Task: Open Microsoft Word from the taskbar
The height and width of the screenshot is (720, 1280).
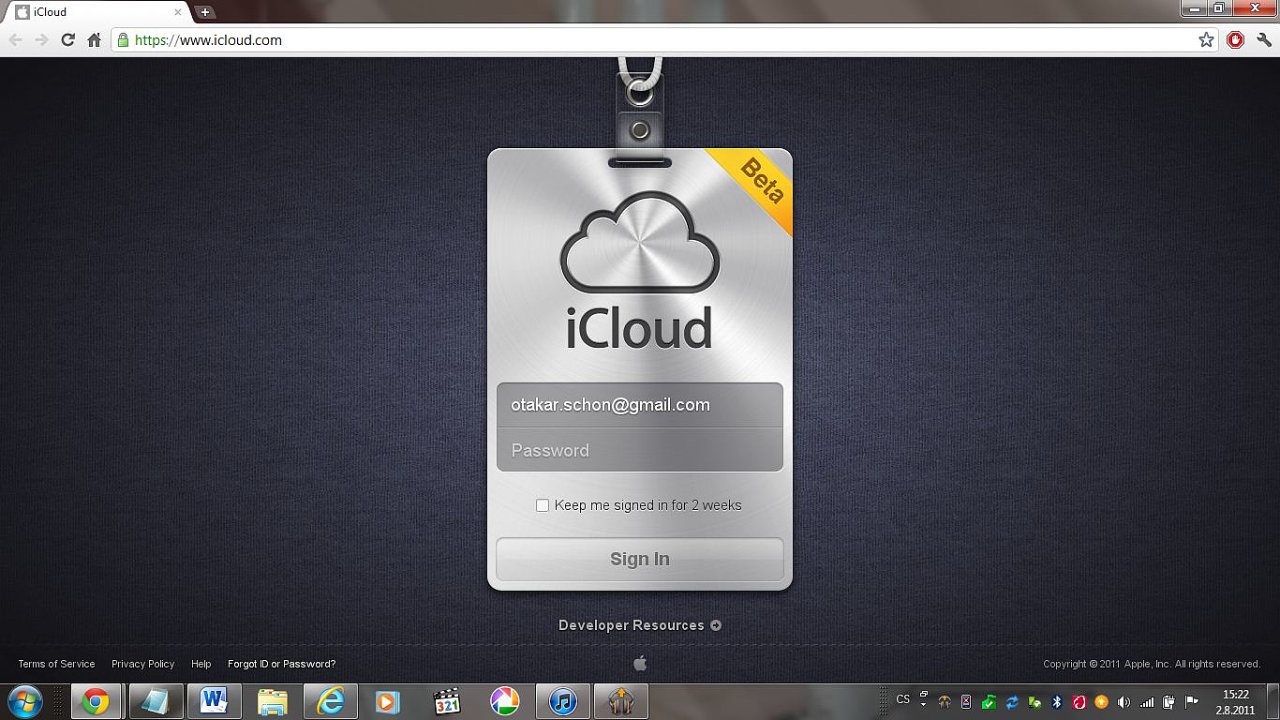Action: (x=213, y=702)
